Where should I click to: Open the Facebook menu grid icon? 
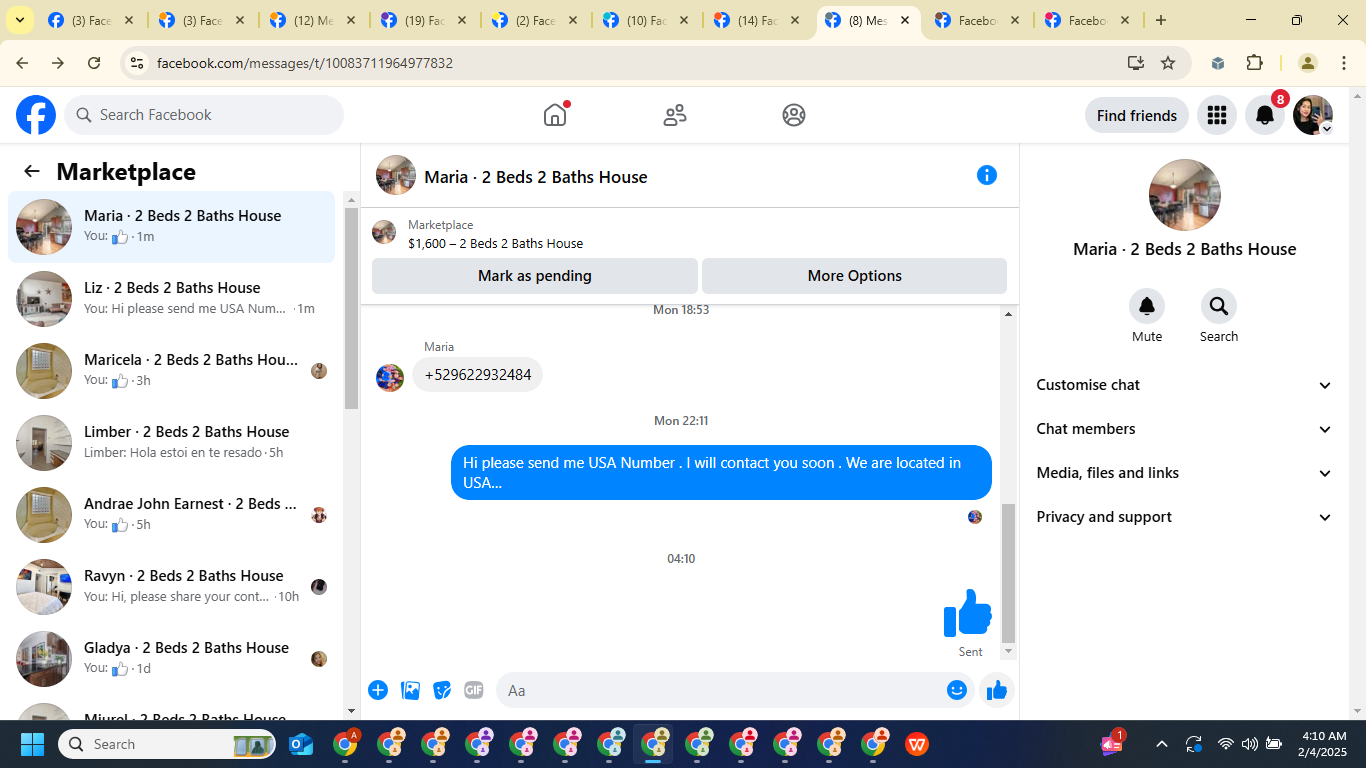1217,115
